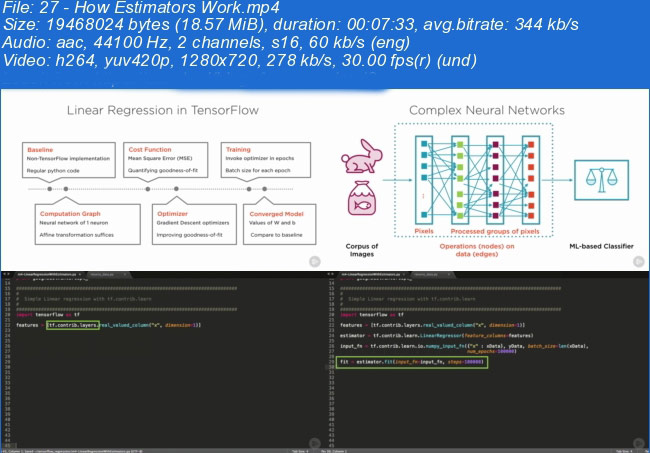Click the highlighted tf.contrib.layers code in left editor

point(72,324)
